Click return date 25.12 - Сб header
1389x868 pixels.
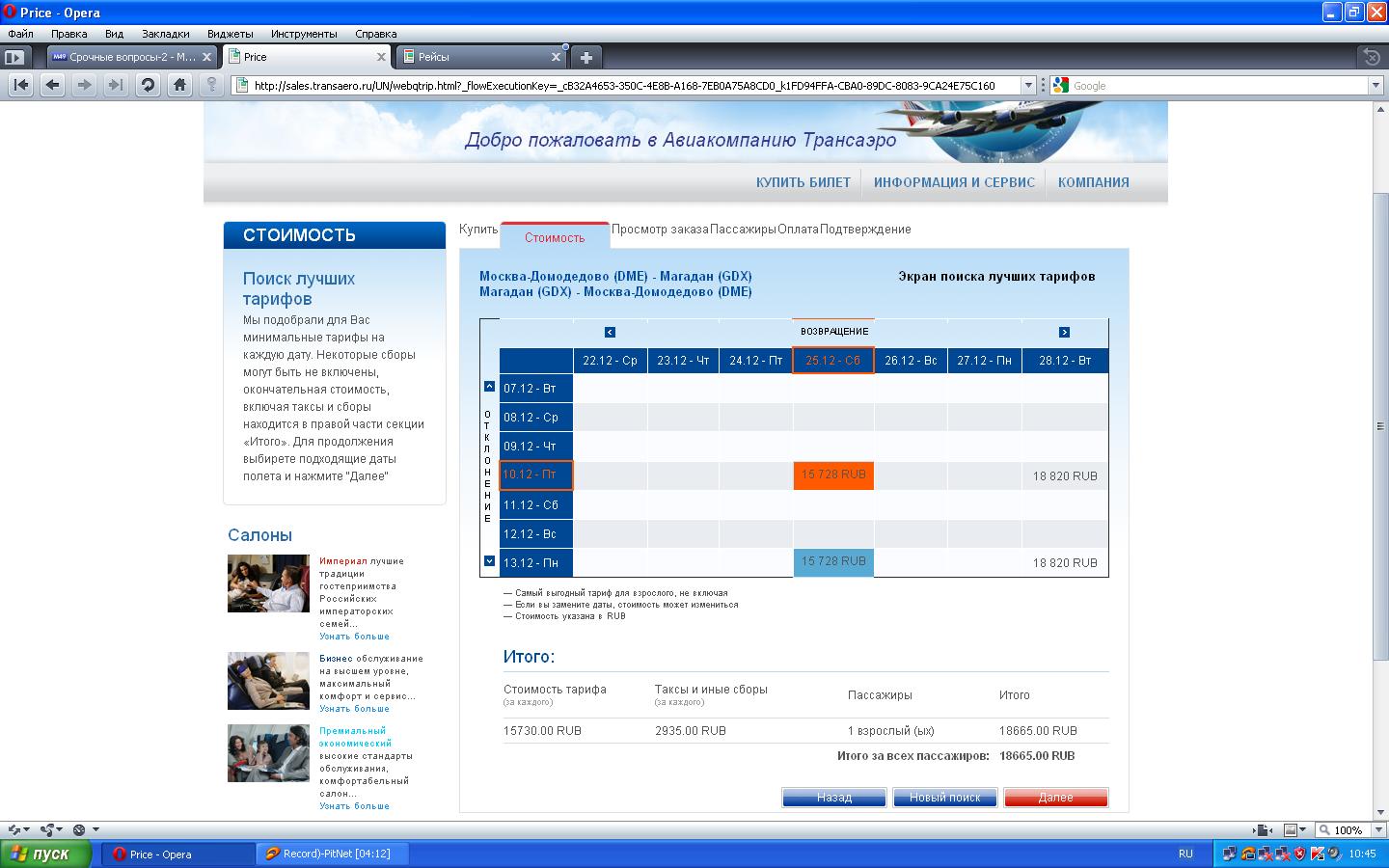tap(833, 360)
